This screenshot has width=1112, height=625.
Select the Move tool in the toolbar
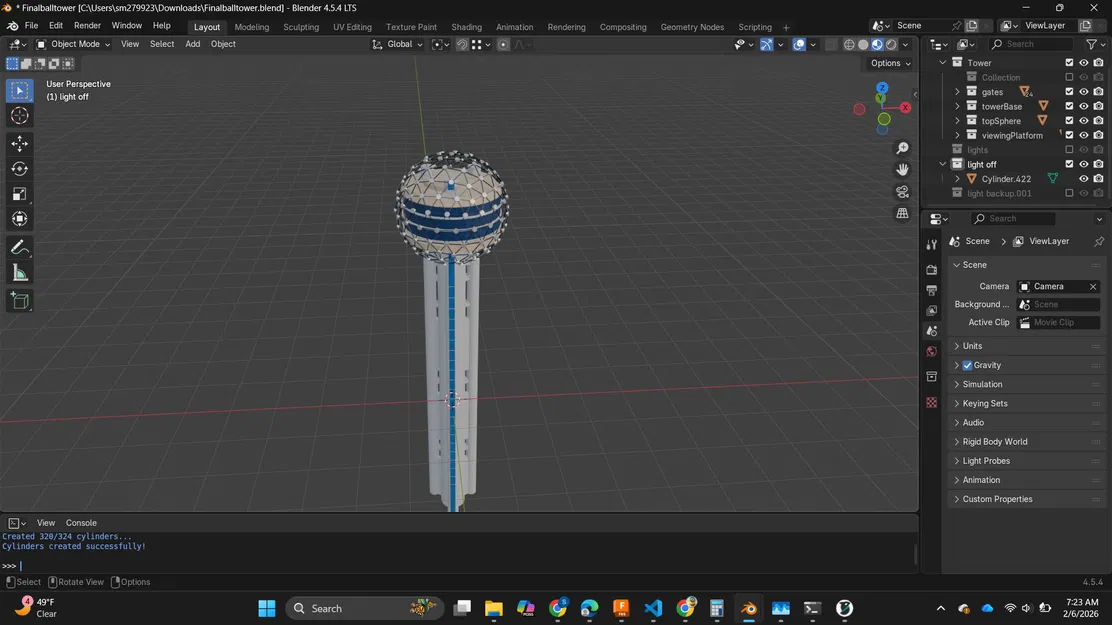[x=19, y=144]
